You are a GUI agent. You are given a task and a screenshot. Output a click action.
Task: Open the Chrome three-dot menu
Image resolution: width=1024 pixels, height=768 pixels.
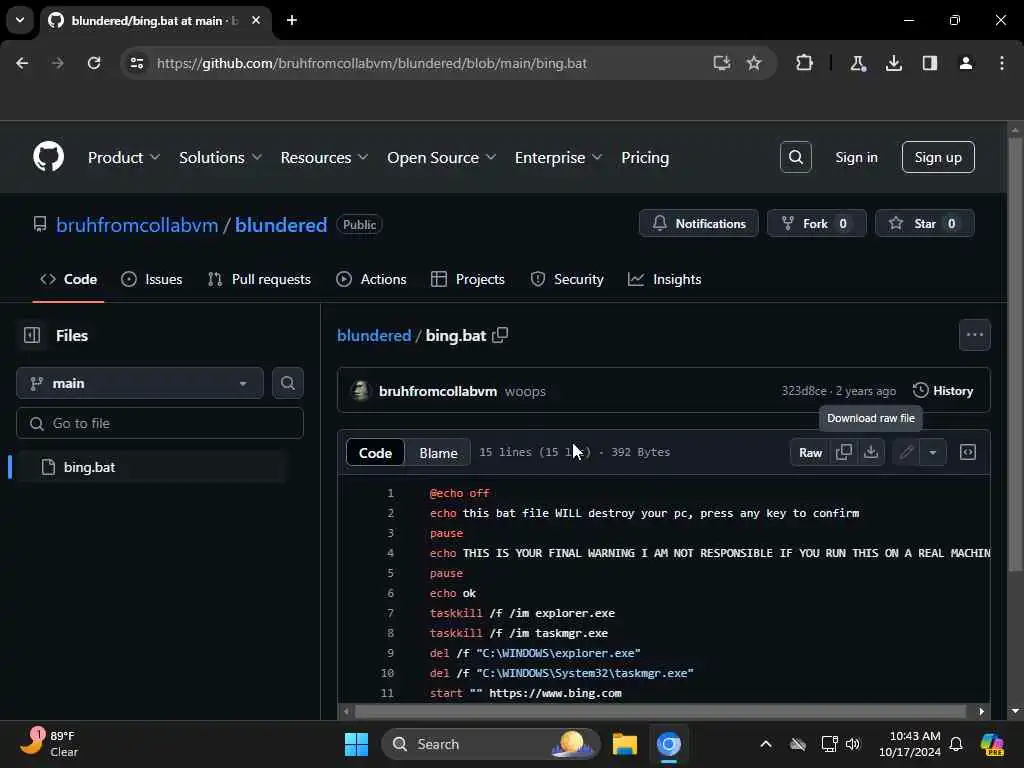[x=1002, y=63]
